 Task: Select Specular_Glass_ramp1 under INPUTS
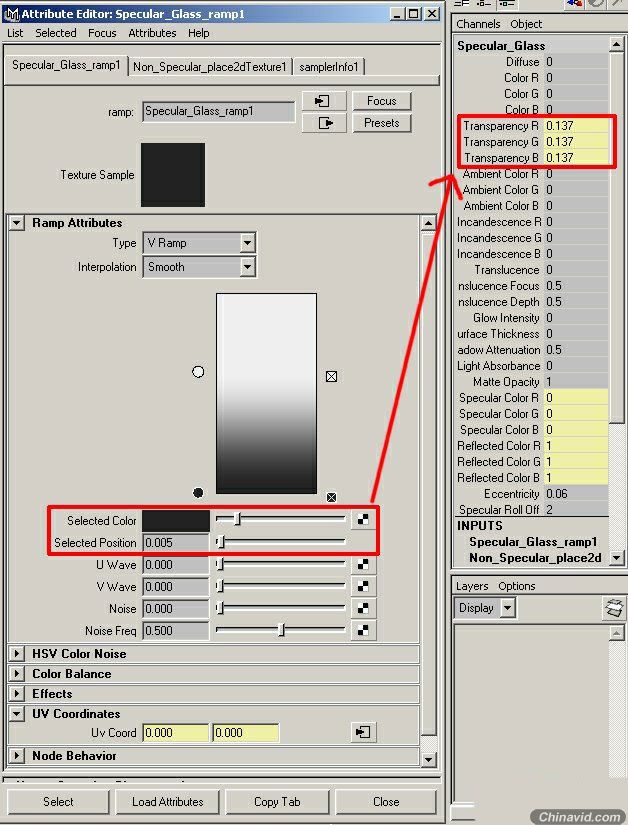tap(533, 542)
